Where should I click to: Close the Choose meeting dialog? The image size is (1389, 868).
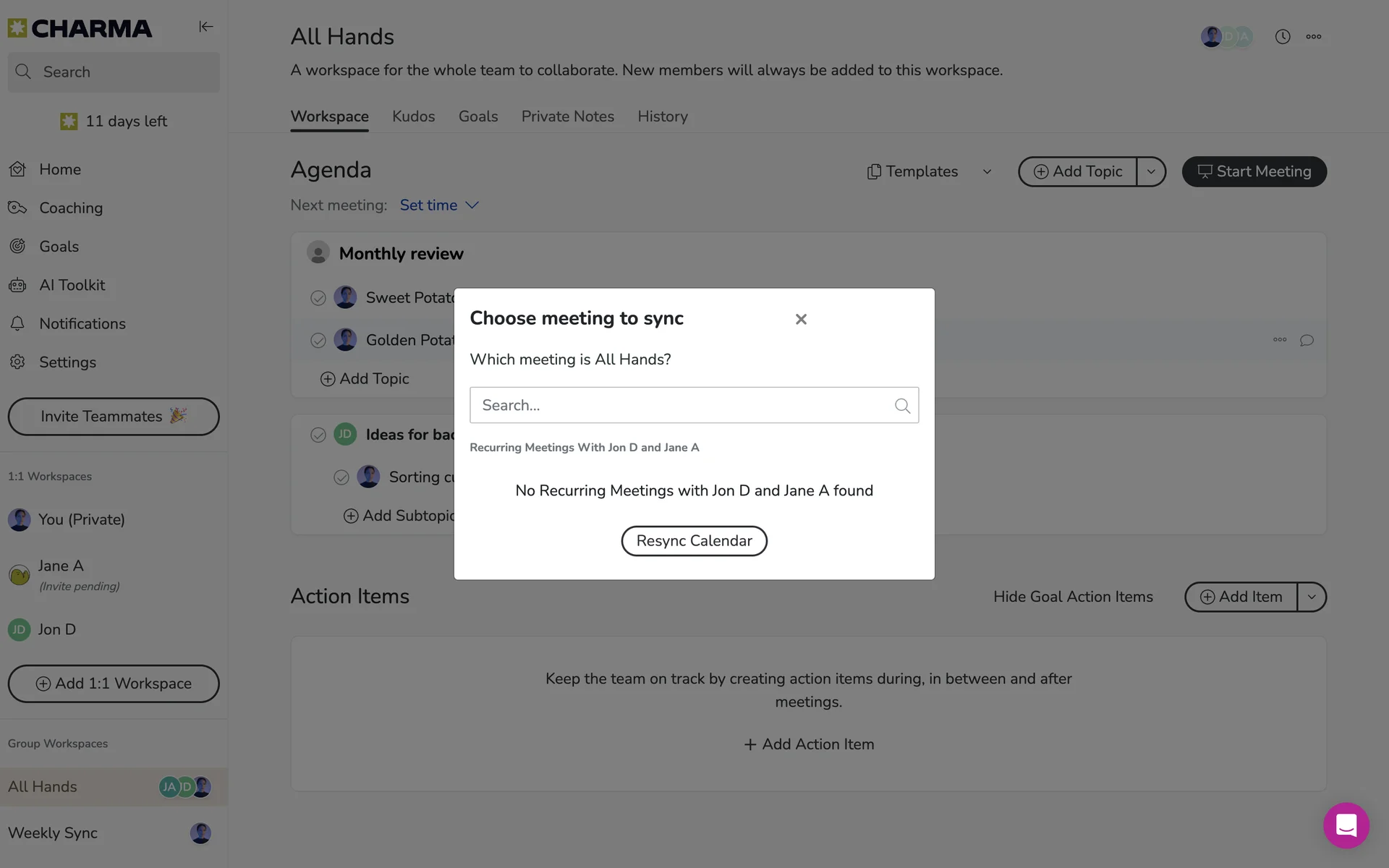[x=800, y=319]
